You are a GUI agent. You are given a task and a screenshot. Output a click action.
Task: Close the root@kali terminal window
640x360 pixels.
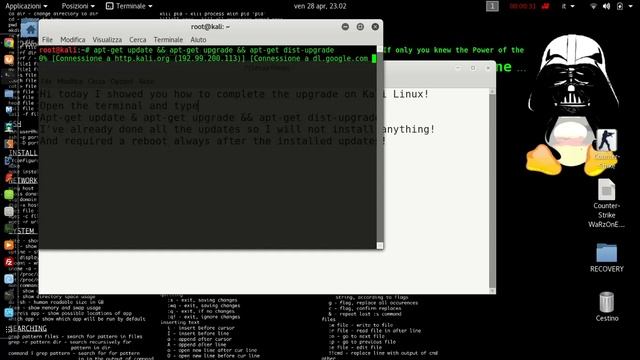point(375,27)
